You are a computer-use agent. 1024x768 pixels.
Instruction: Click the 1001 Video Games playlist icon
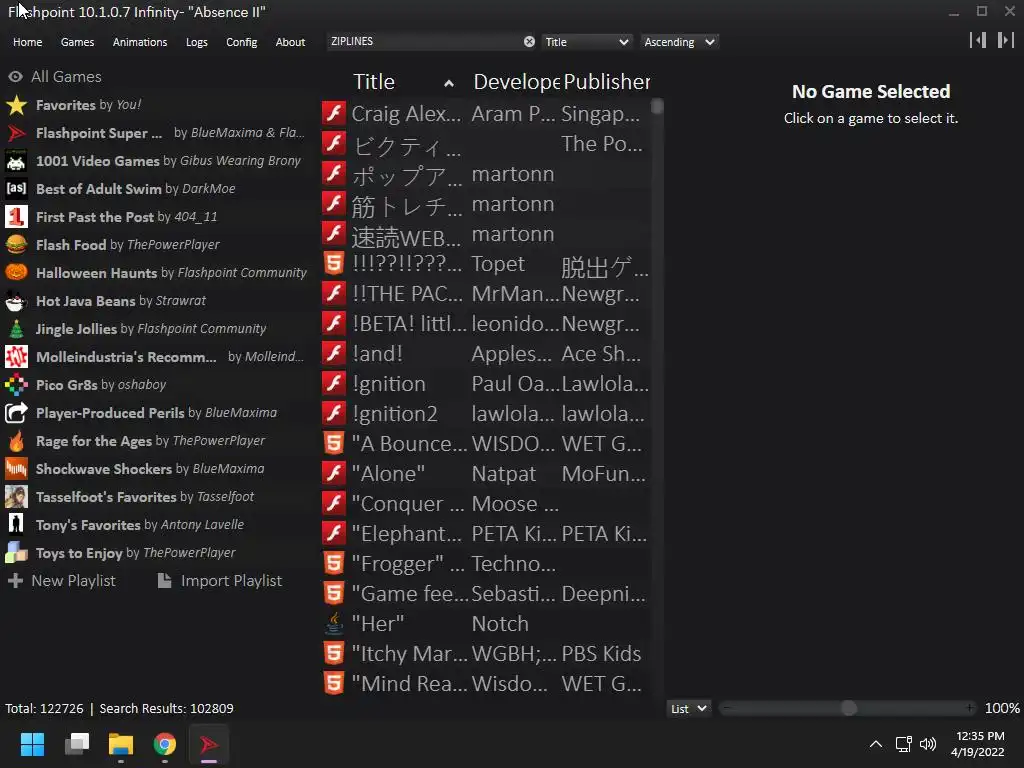pyautogui.click(x=16, y=161)
